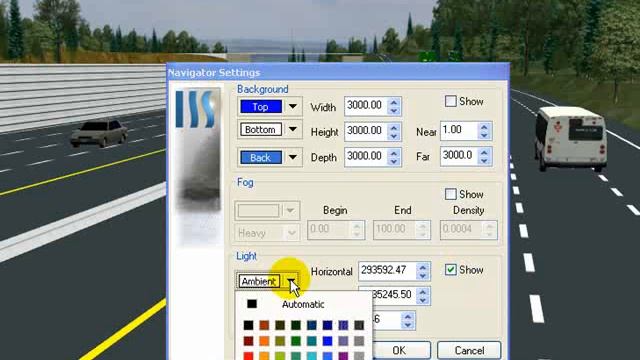Increase the third light spinner value
This screenshot has width=640, height=360.
coord(407,316)
